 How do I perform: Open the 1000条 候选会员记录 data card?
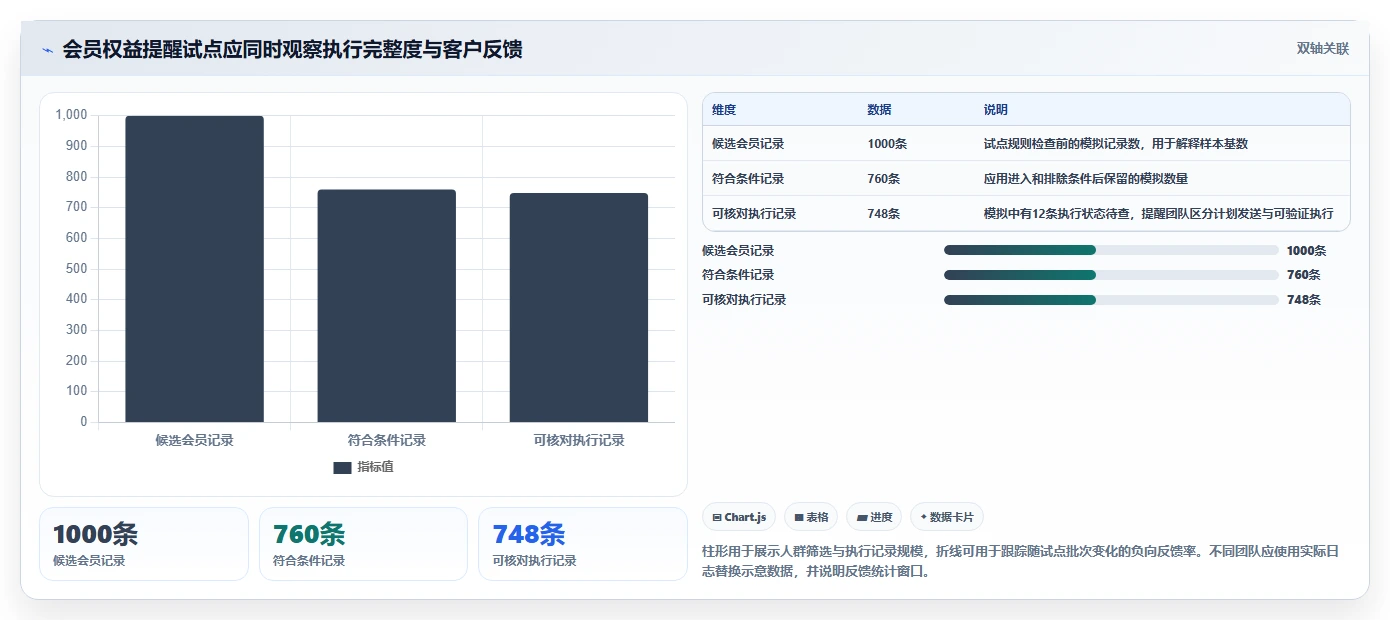click(144, 544)
